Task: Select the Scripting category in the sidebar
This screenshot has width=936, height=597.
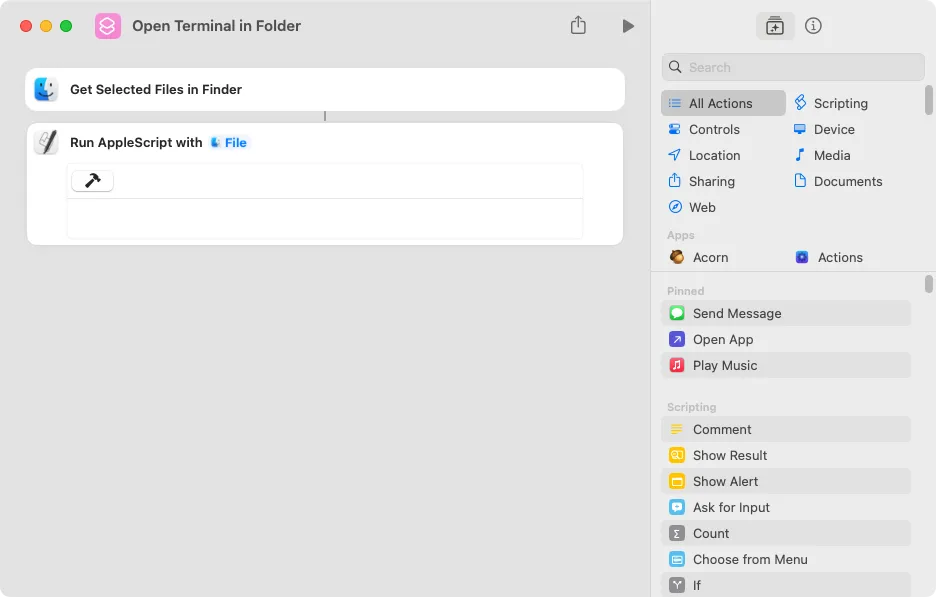Action: point(833,103)
